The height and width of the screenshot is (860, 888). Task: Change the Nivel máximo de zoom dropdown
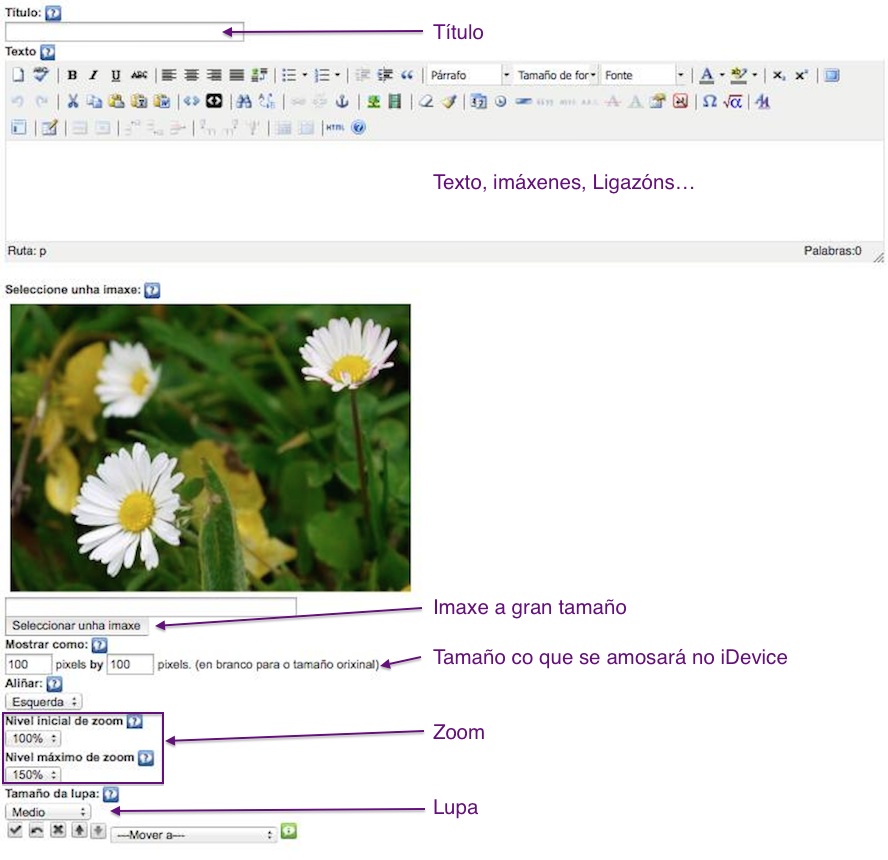click(x=33, y=774)
